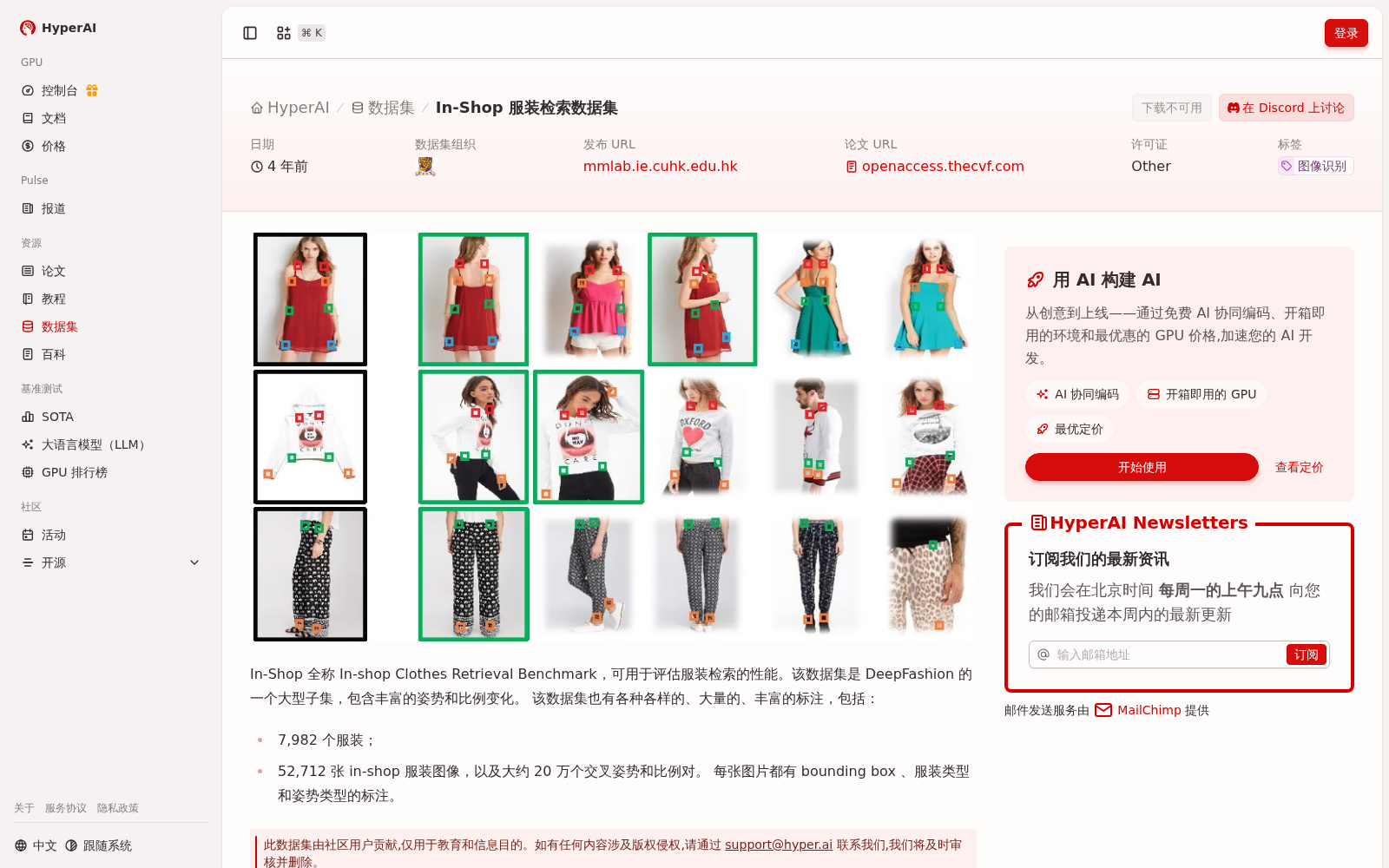Open 关于 footer link

pos(24,808)
